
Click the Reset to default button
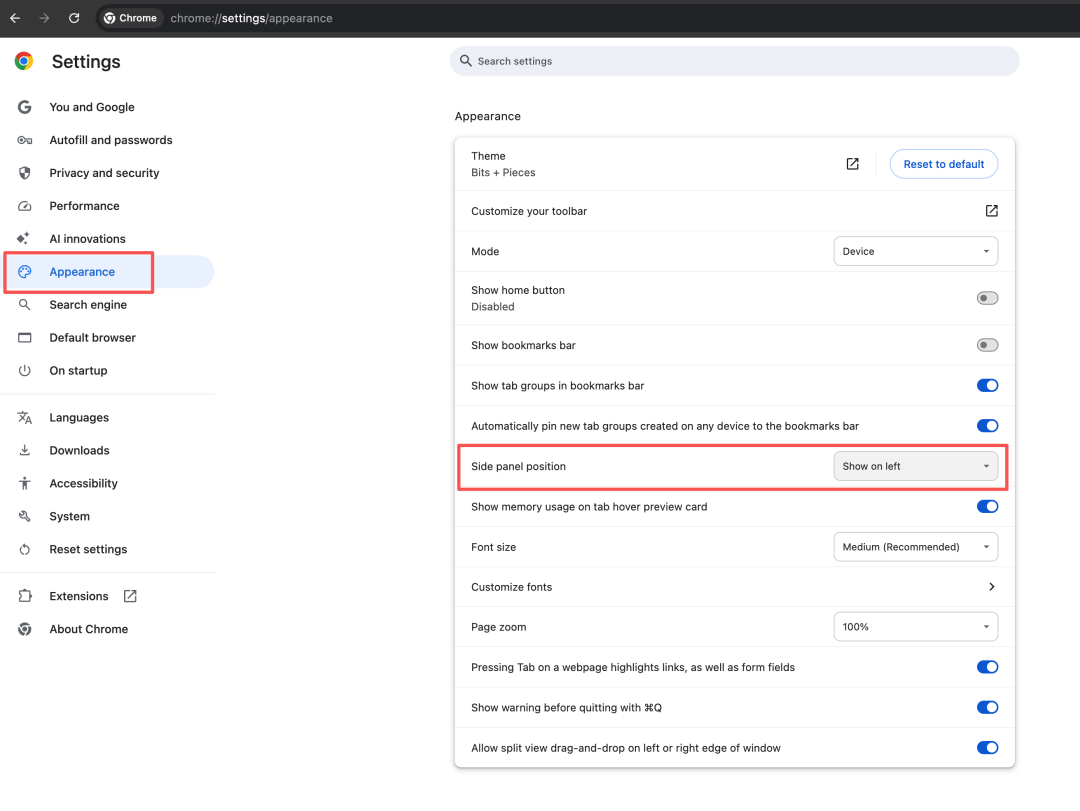943,164
